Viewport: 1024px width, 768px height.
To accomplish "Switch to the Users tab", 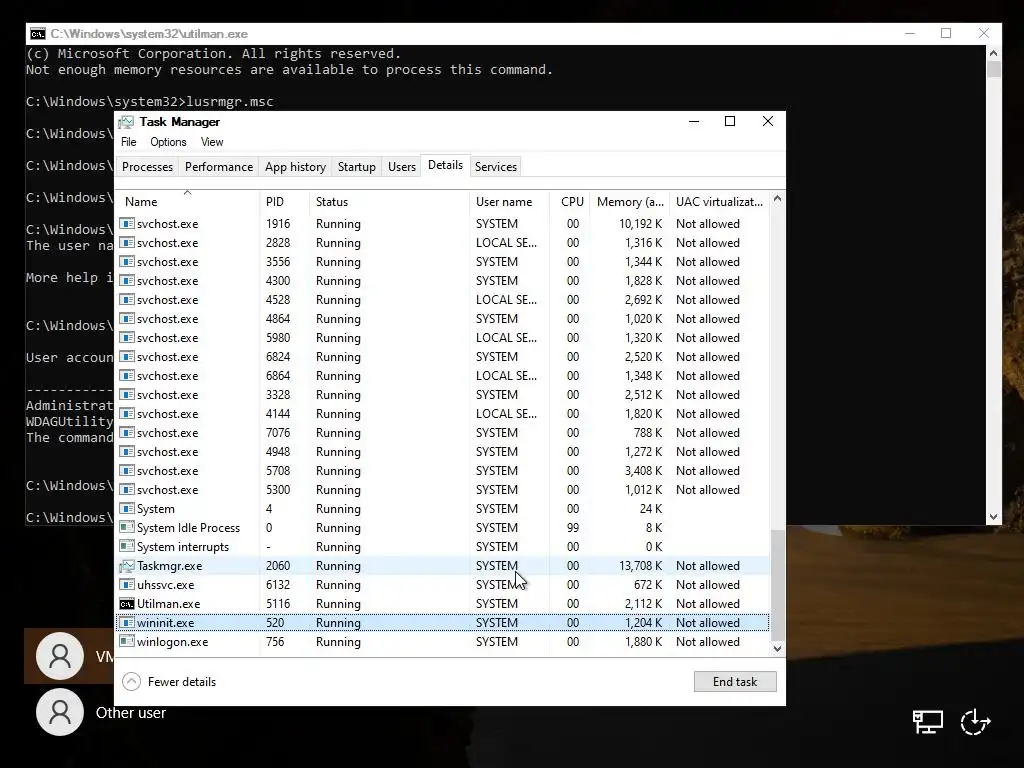I will click(x=402, y=167).
